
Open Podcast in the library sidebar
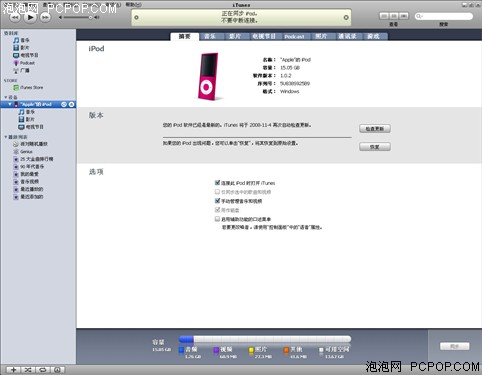pyautogui.click(x=24, y=63)
